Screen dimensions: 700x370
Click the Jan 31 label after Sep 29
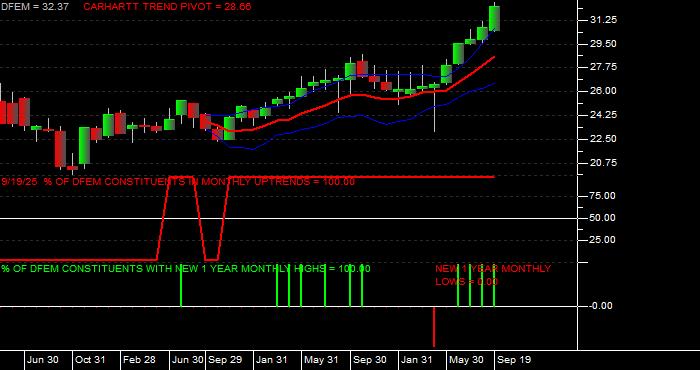click(x=272, y=359)
